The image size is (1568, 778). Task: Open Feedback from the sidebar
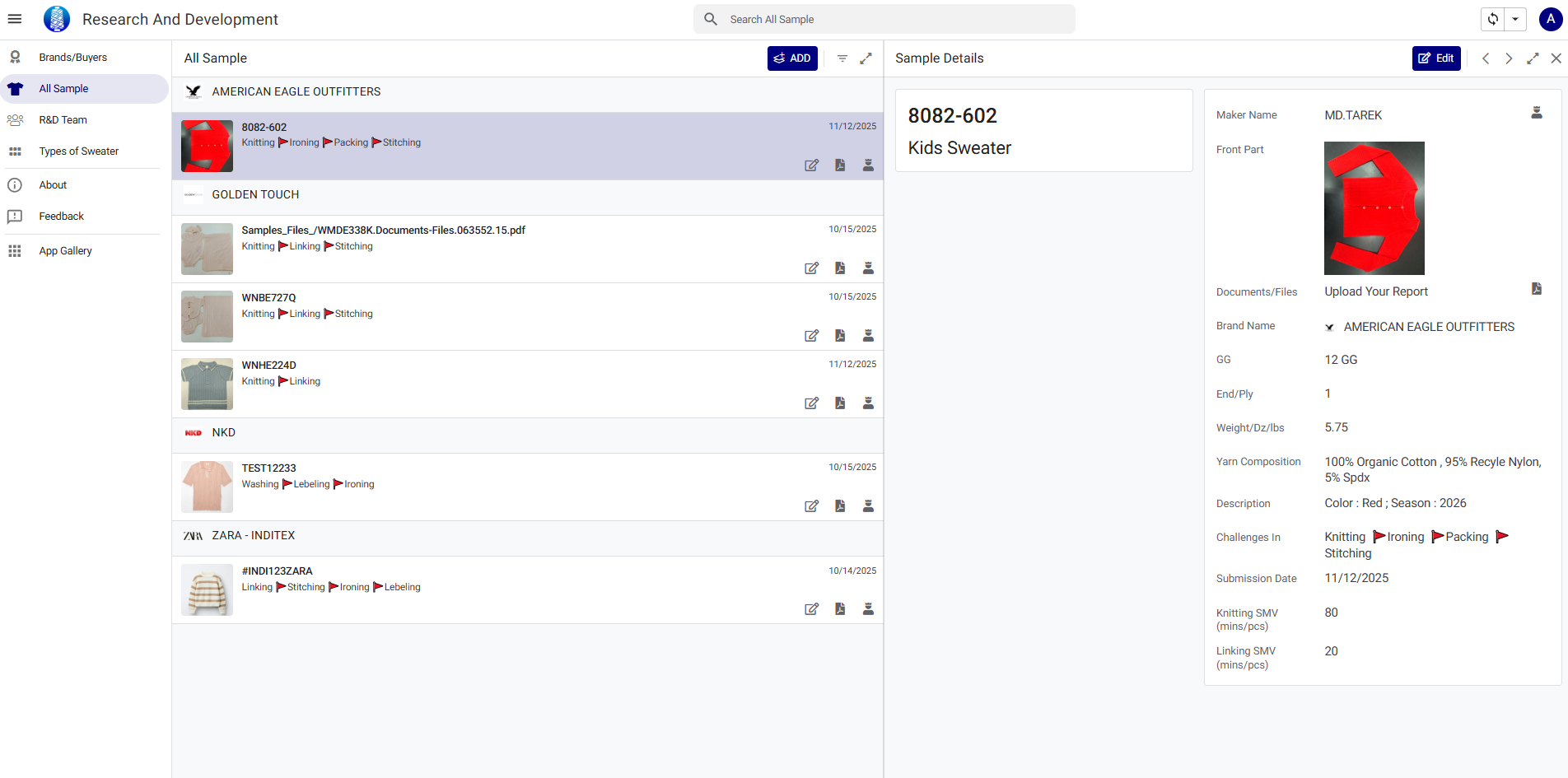click(x=84, y=217)
